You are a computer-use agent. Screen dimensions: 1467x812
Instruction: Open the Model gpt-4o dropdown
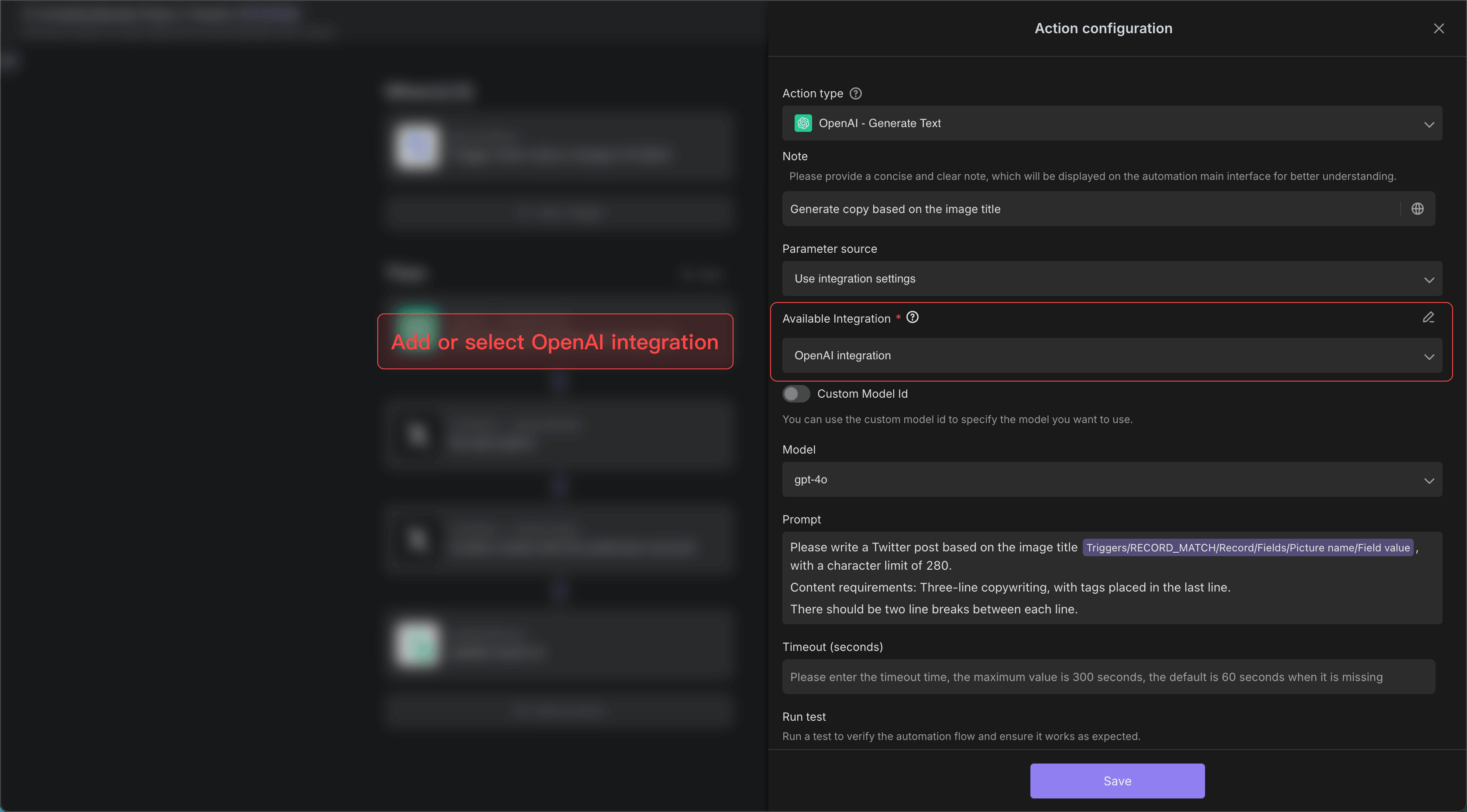pos(1112,479)
